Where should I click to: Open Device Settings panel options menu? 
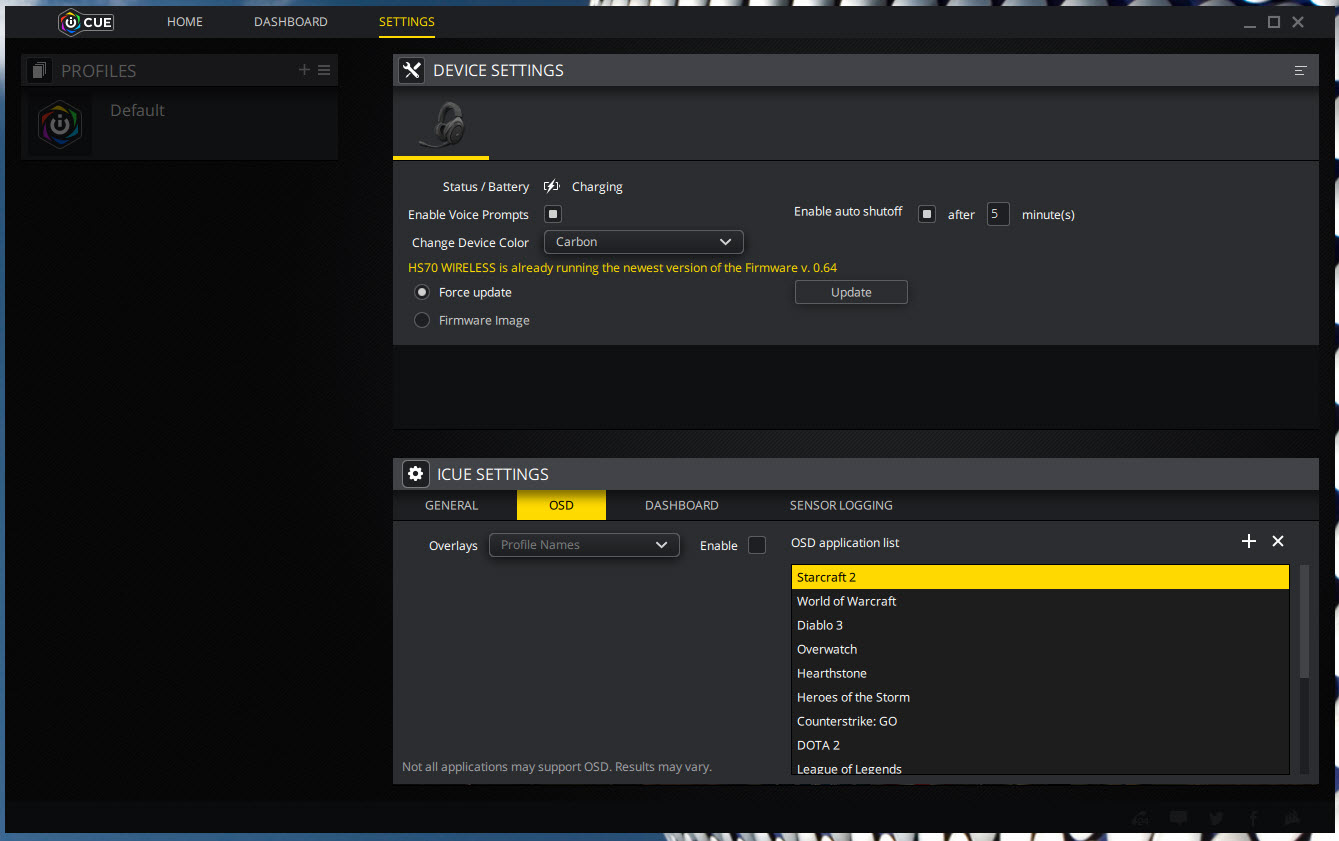1300,71
